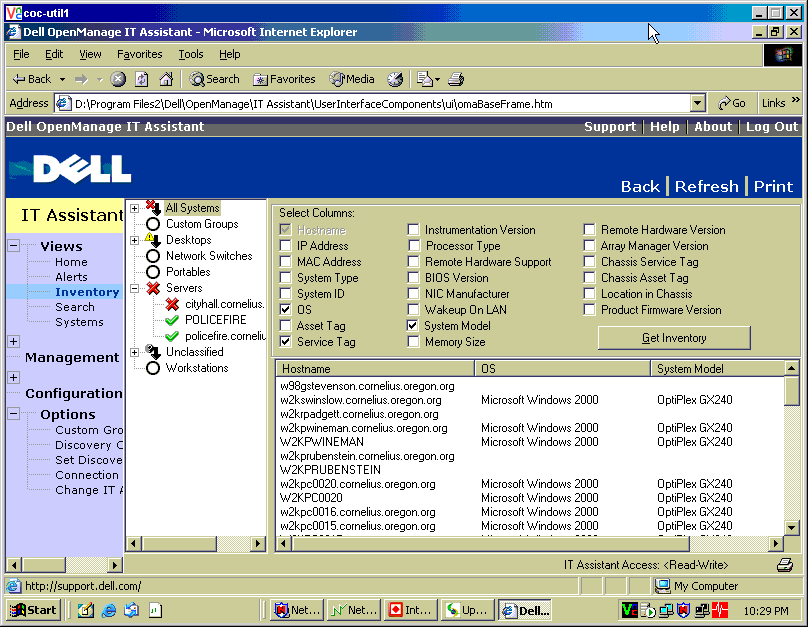This screenshot has width=808, height=627.
Task: Click the Support link in header
Action: point(610,127)
